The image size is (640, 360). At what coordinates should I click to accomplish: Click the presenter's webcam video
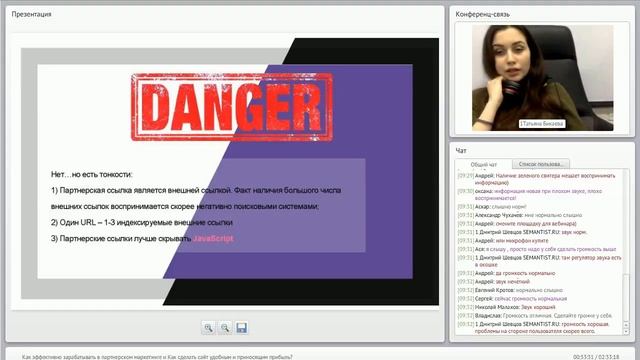[x=542, y=78]
